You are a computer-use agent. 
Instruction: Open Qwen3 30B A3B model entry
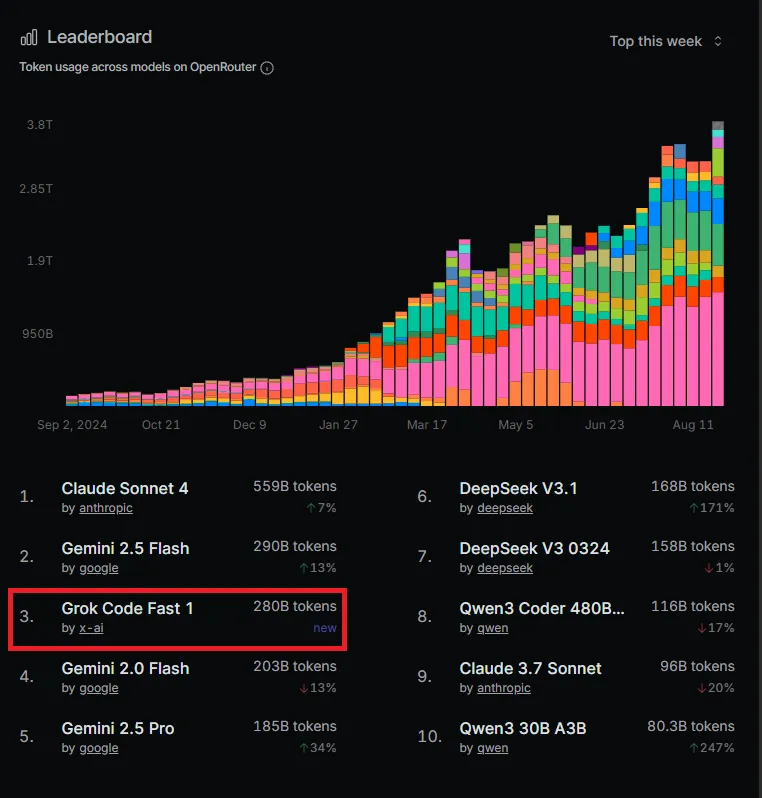pyautogui.click(x=523, y=729)
